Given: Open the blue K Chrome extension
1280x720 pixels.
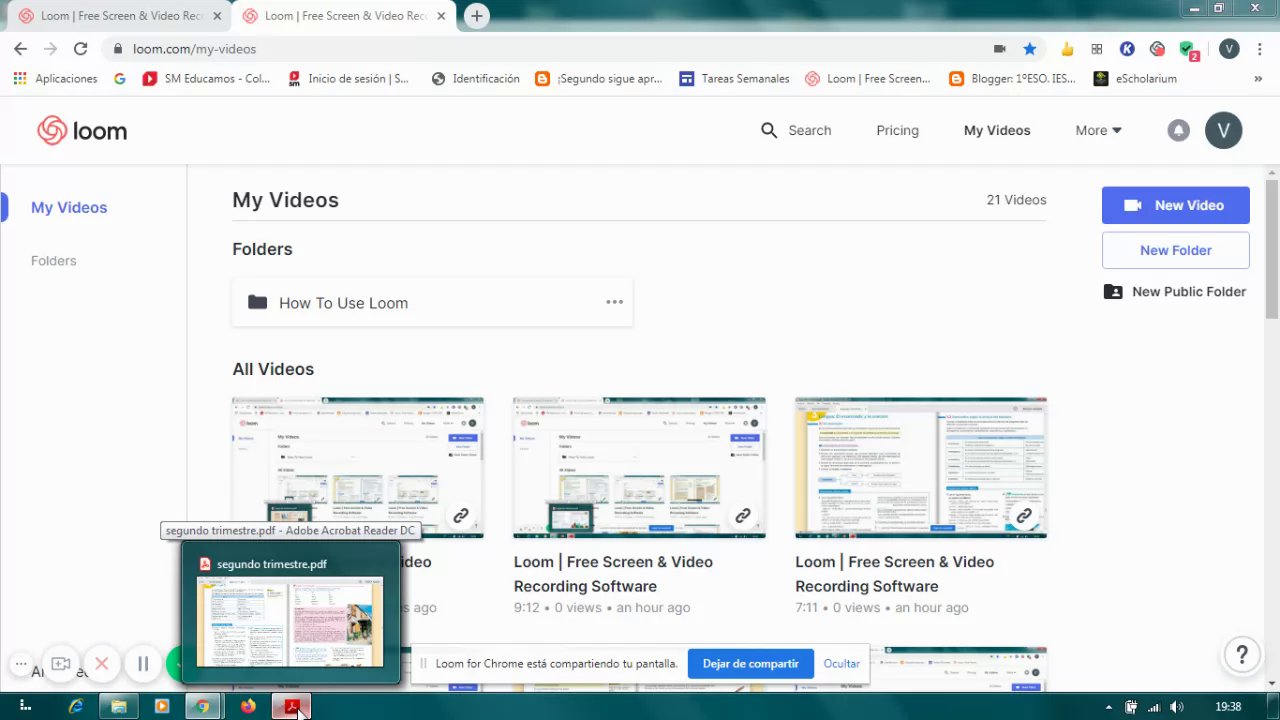Looking at the screenshot, I should pos(1127,49).
